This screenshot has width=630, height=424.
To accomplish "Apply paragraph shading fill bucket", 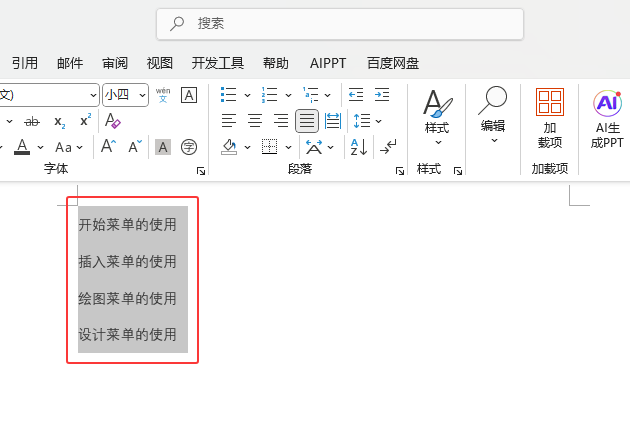I will tap(229, 147).
